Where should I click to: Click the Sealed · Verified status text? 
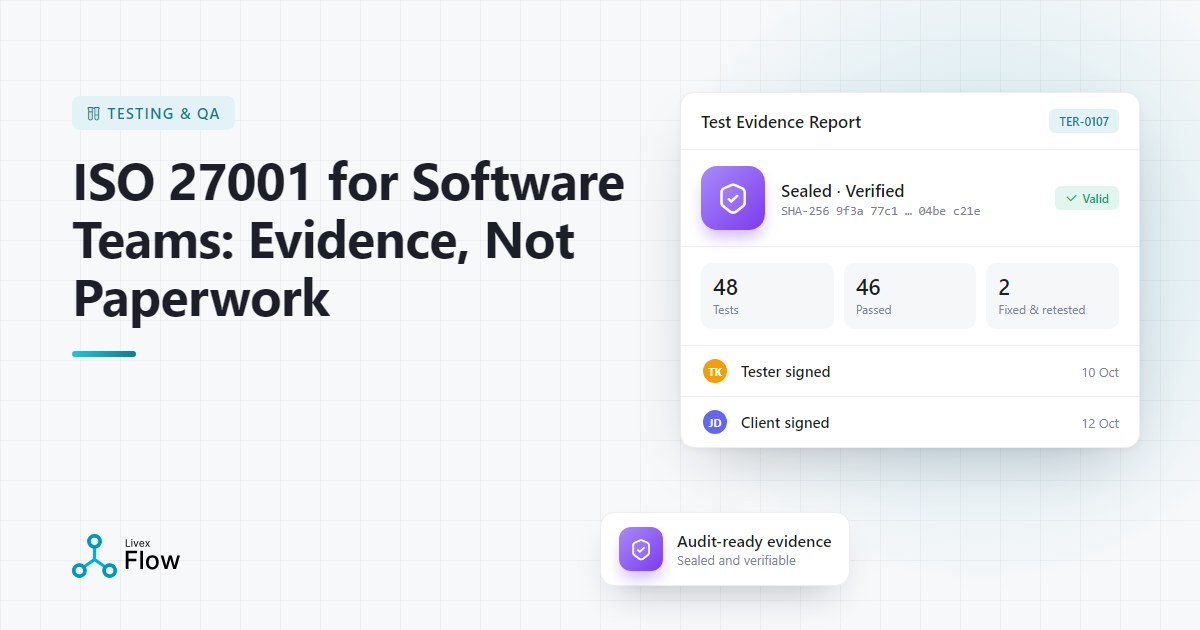point(842,191)
